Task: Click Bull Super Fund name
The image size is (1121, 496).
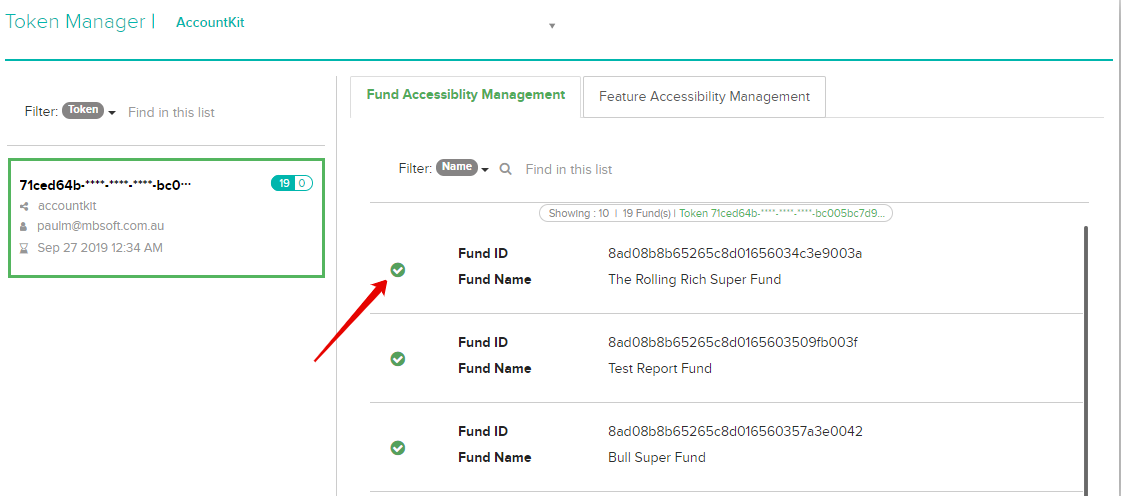Action: (656, 457)
